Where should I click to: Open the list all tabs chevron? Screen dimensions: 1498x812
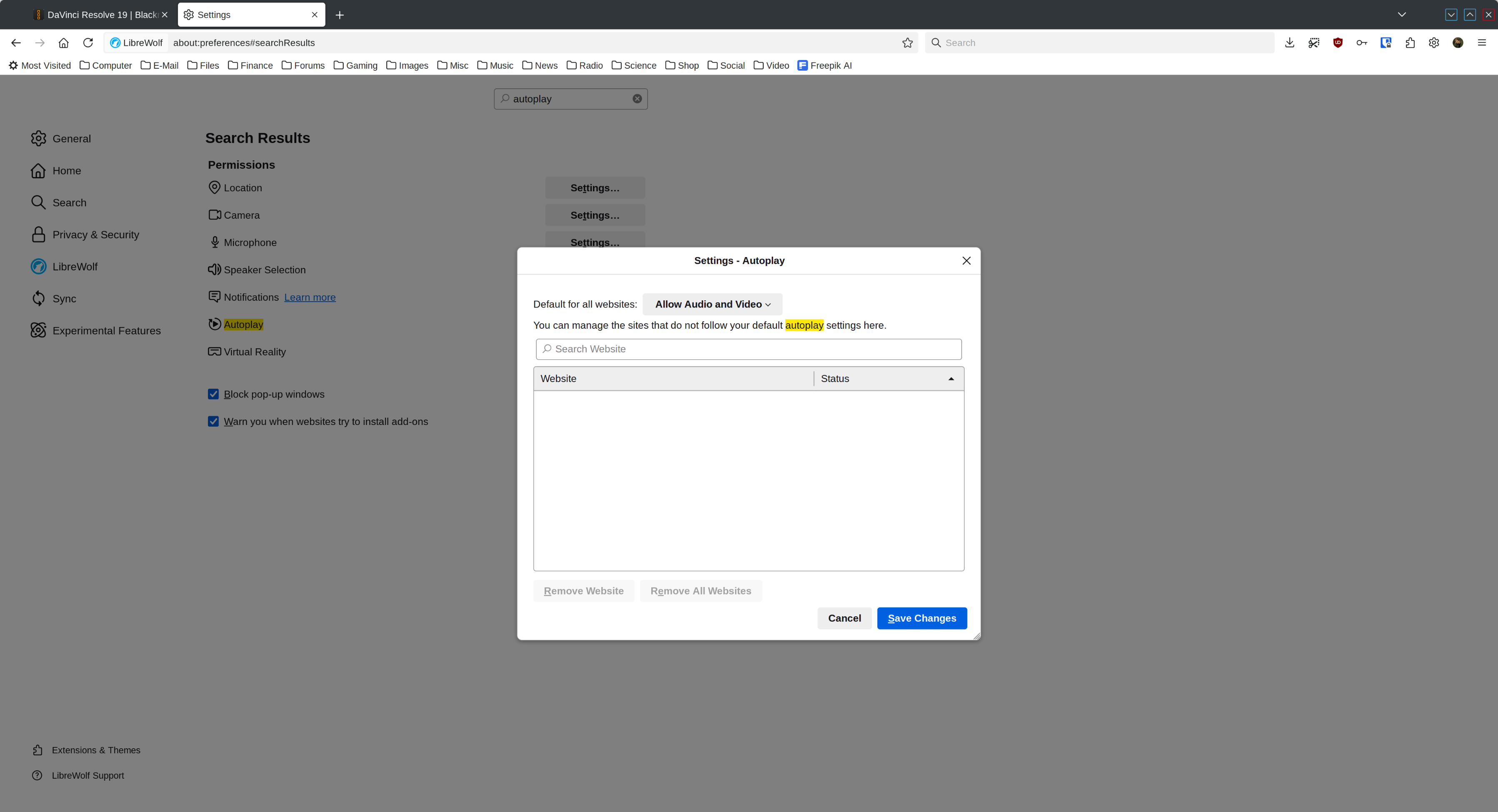coord(1401,15)
